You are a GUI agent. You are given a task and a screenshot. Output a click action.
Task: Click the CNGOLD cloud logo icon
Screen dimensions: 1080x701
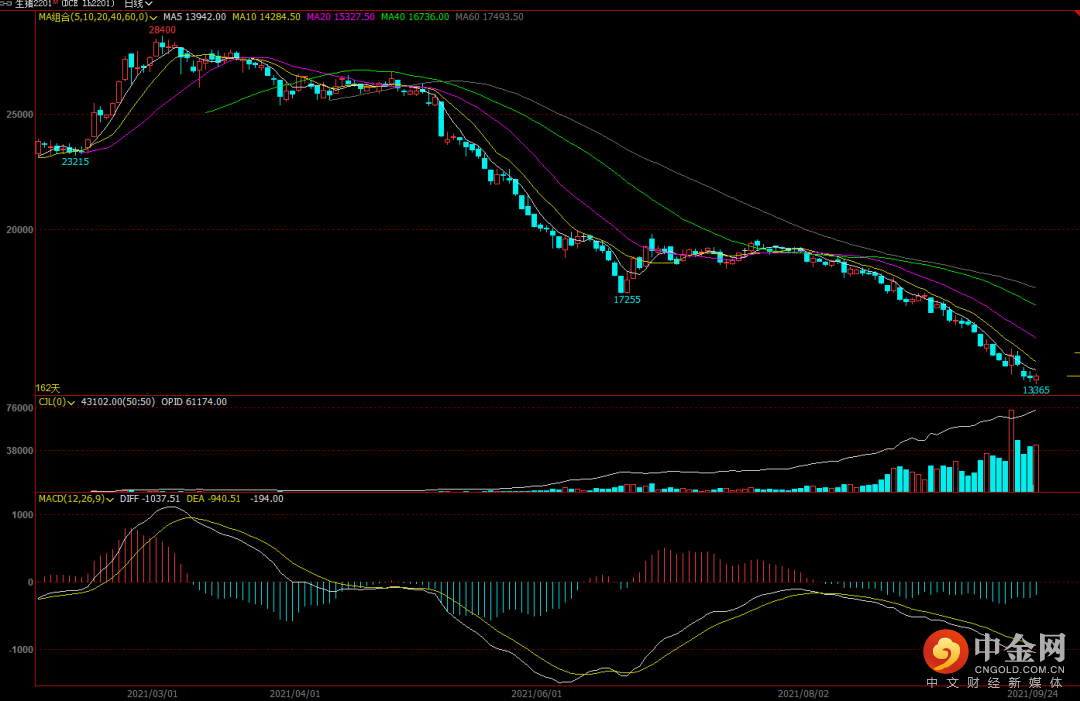click(944, 653)
